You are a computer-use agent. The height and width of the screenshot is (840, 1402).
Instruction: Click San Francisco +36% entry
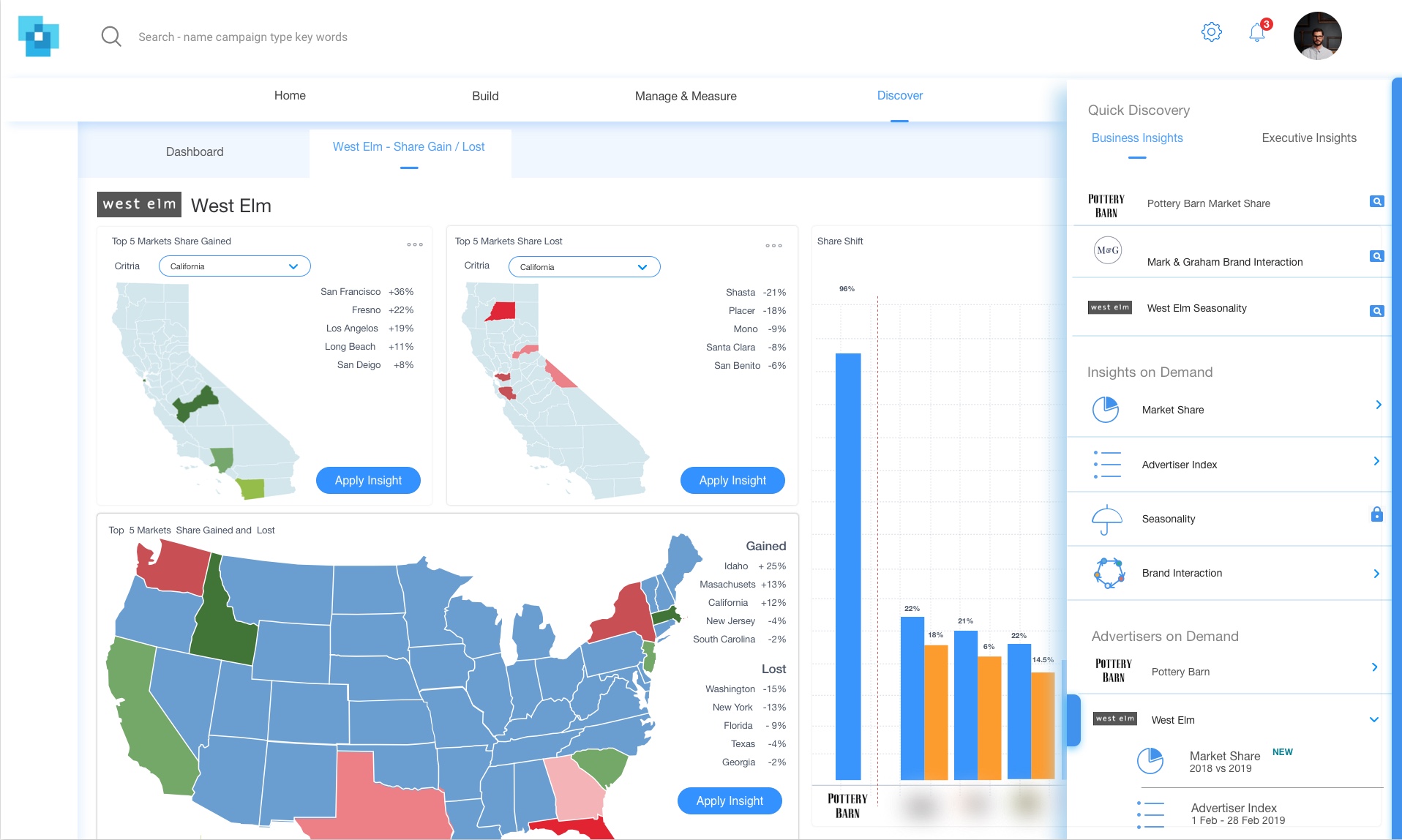point(367,292)
